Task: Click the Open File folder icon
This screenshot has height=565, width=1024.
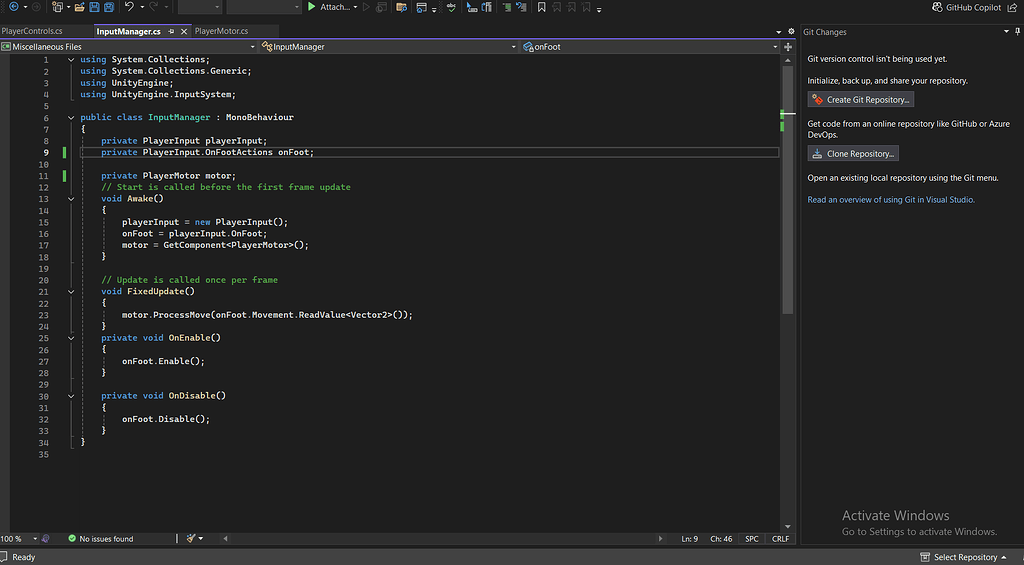Action: 79,7
